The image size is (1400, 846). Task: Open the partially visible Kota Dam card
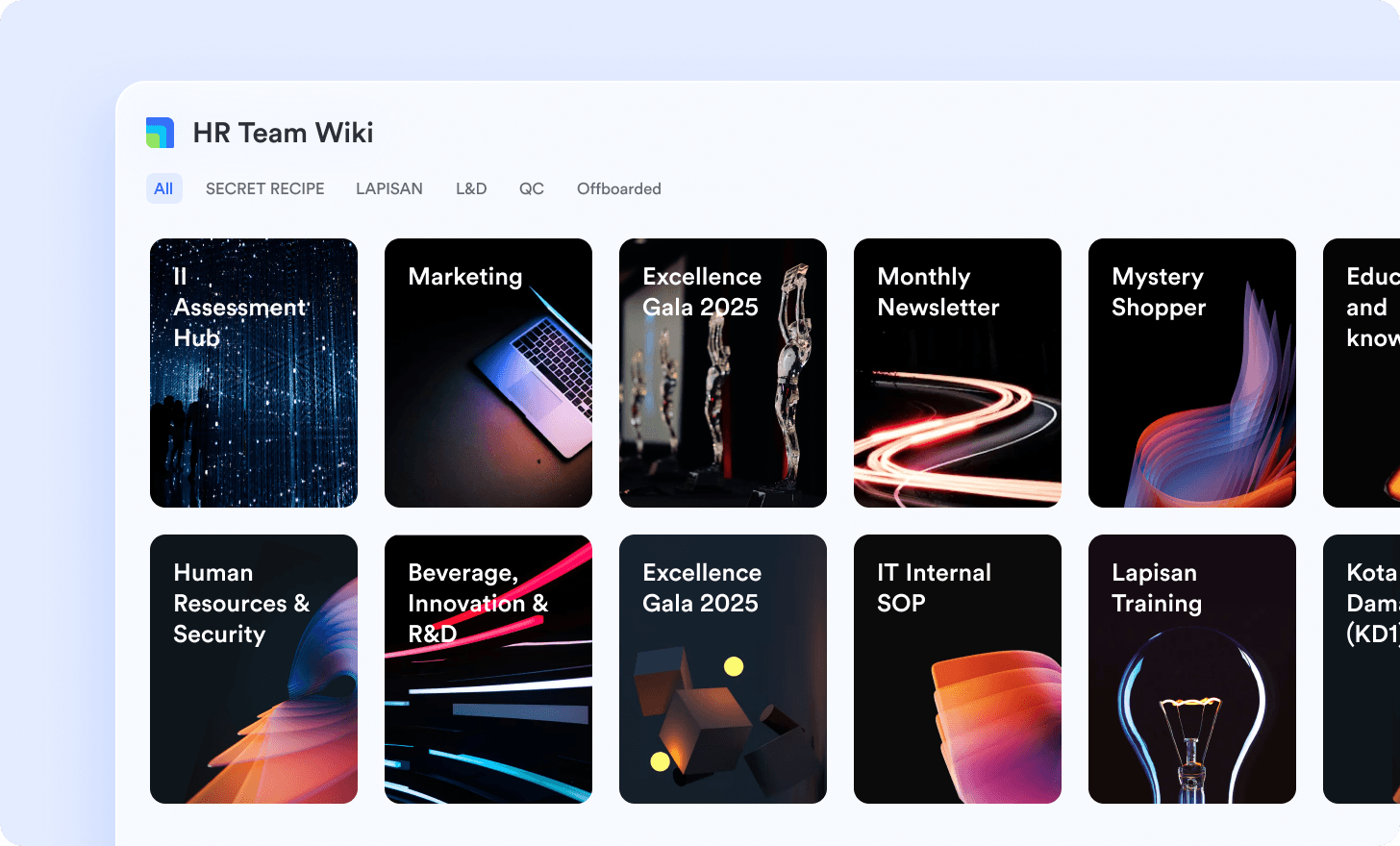(1362, 669)
